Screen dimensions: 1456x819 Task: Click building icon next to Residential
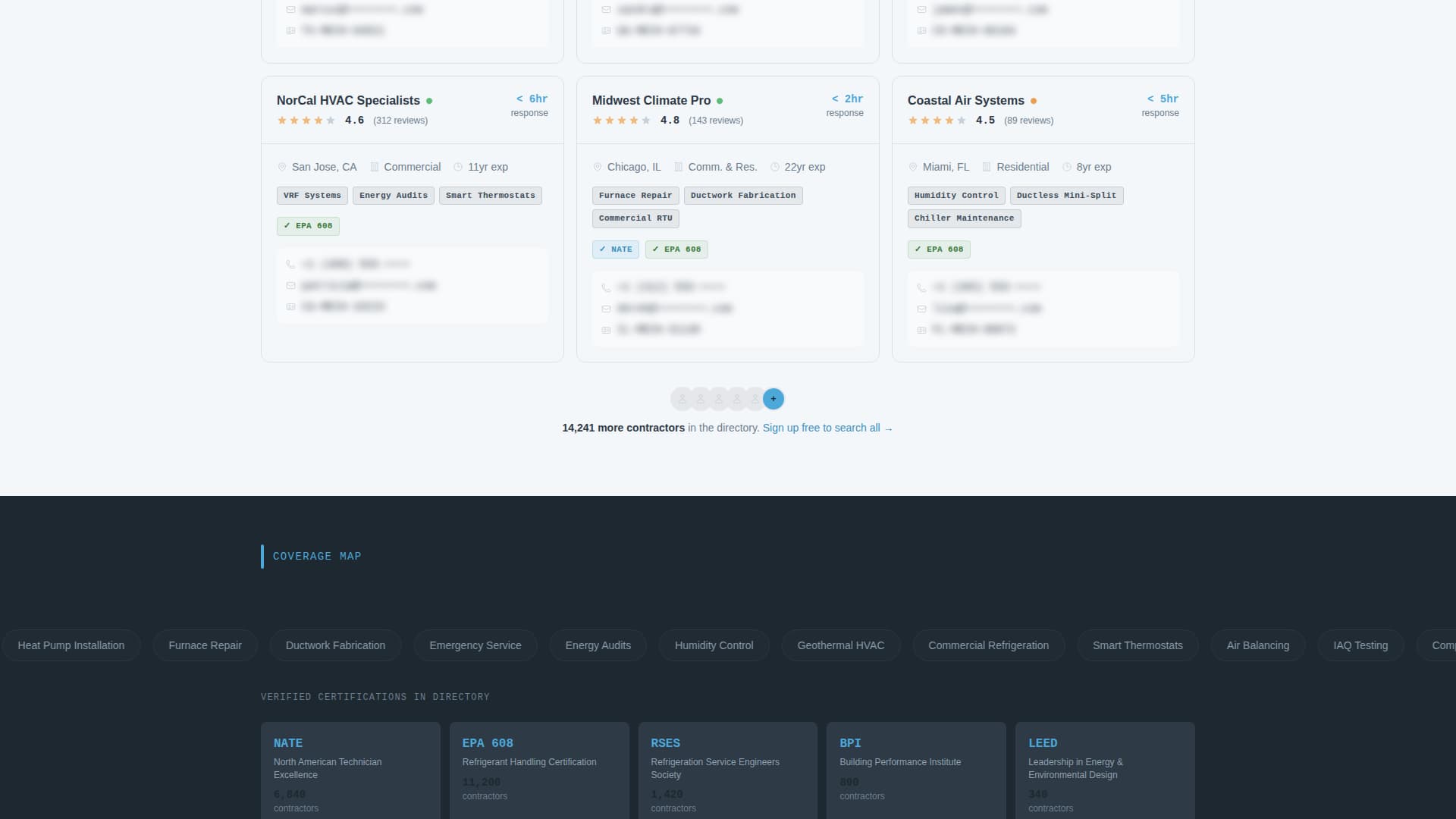coord(987,167)
